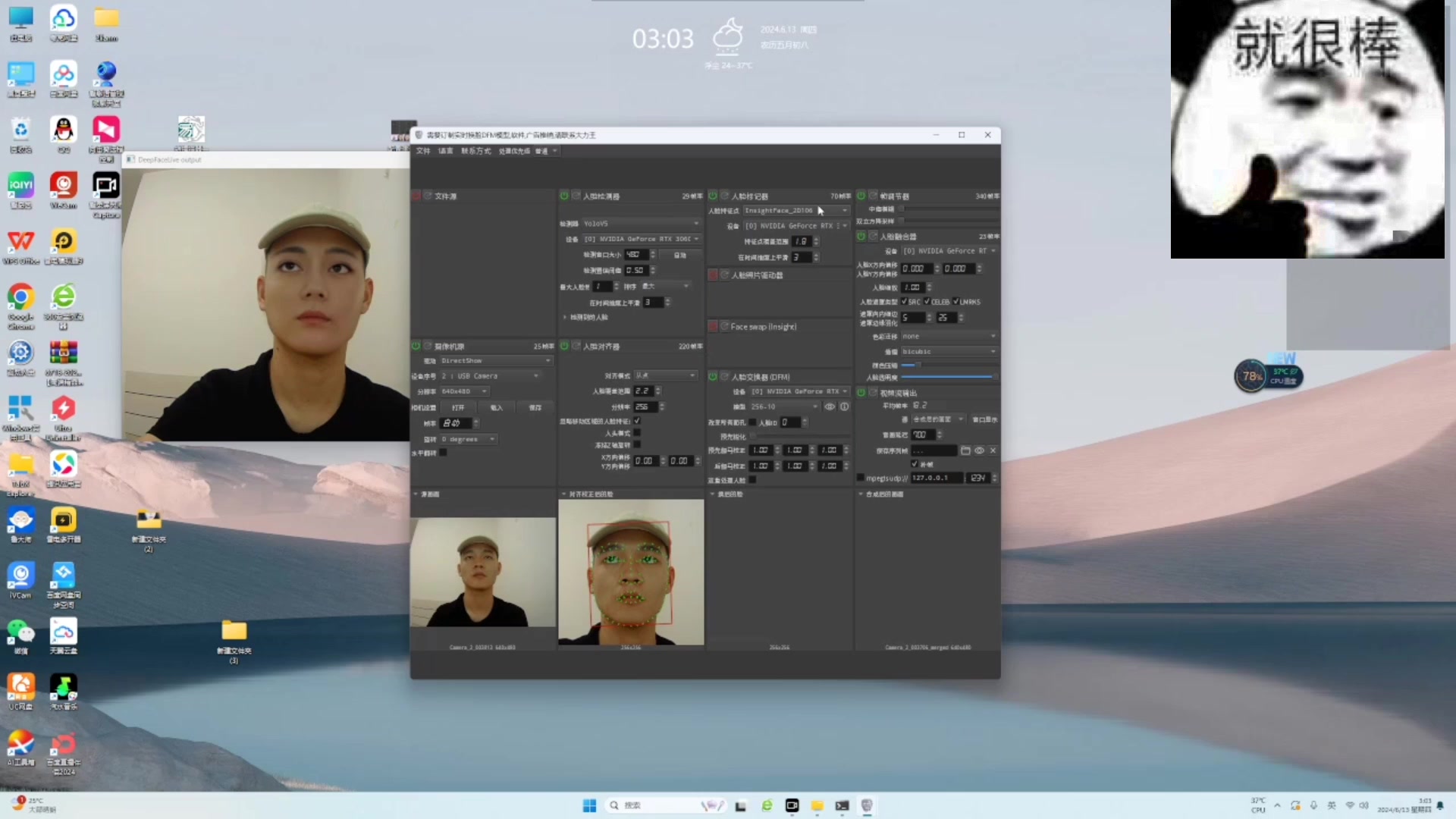This screenshot has width=1456, height=819.
Task: Adjust the 颜色压缩 slider
Action: point(949,365)
